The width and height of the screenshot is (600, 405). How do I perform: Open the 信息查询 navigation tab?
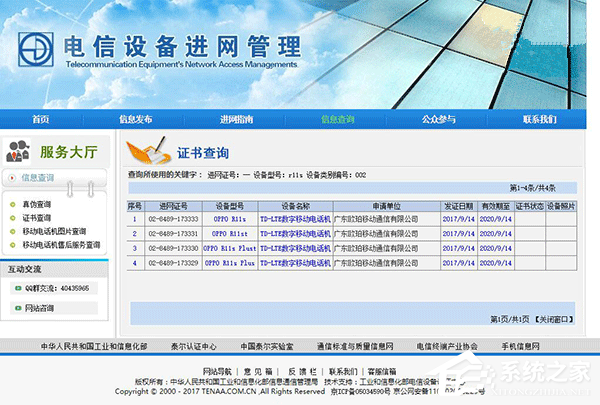[x=338, y=119]
